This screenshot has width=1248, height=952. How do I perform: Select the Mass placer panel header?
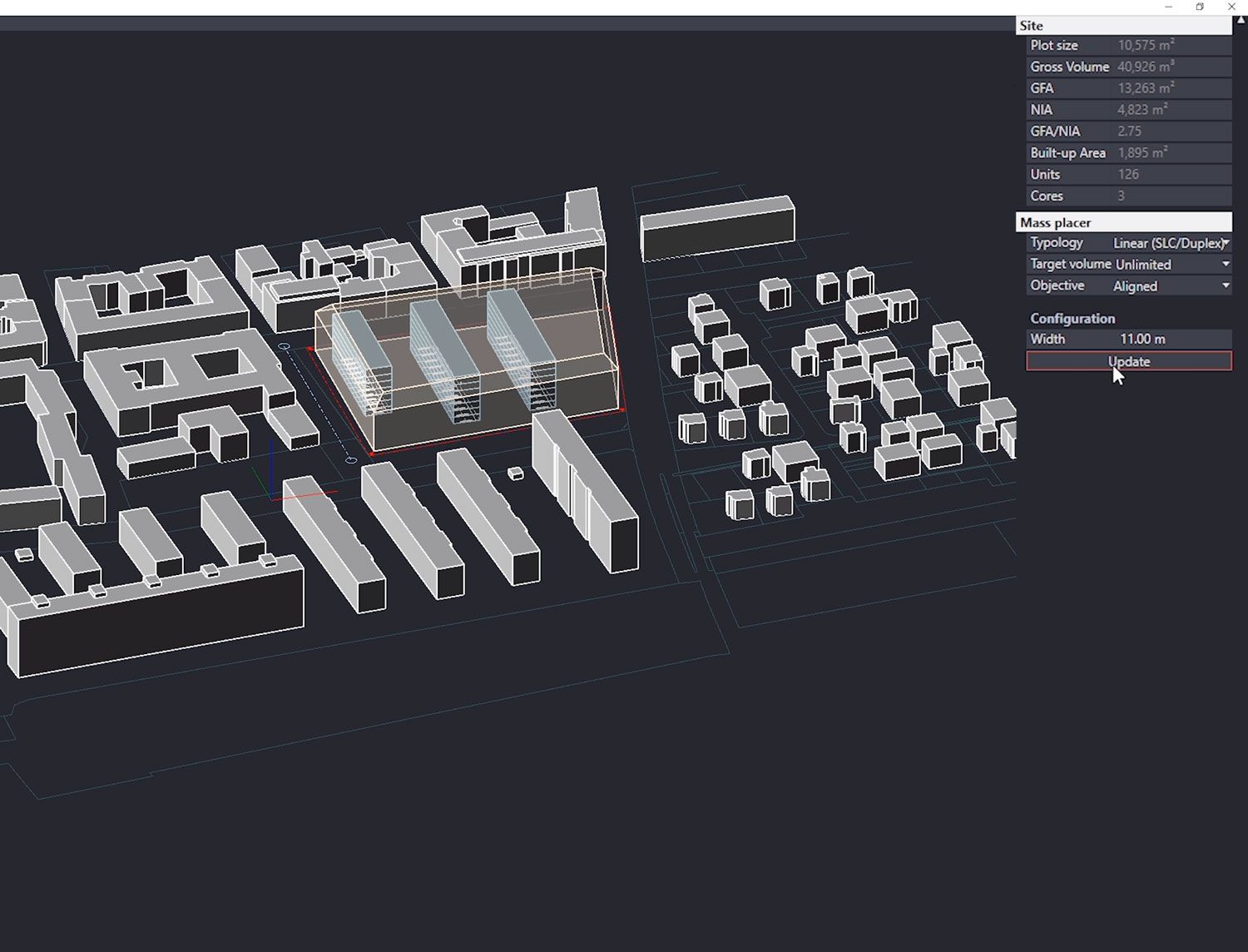point(1123,222)
